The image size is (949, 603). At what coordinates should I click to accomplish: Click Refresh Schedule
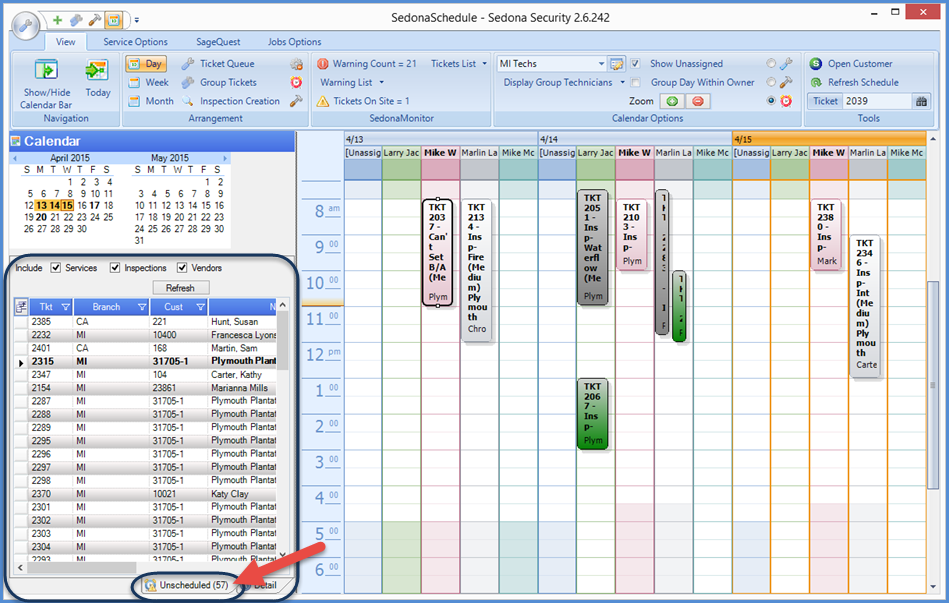pyautogui.click(x=855, y=82)
